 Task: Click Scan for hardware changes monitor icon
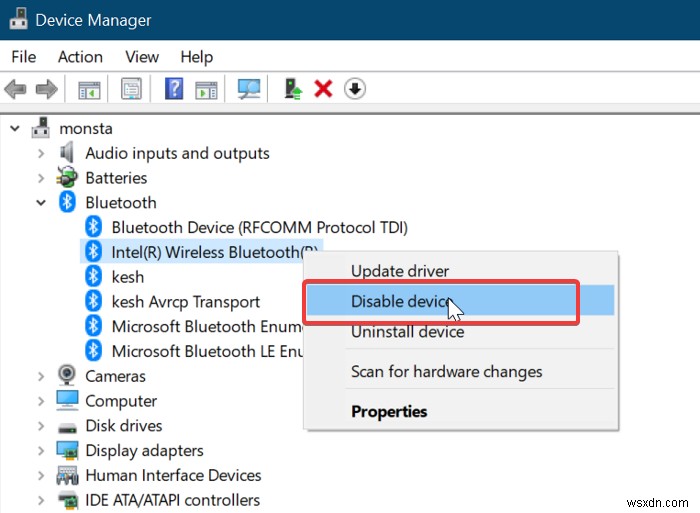pos(249,89)
